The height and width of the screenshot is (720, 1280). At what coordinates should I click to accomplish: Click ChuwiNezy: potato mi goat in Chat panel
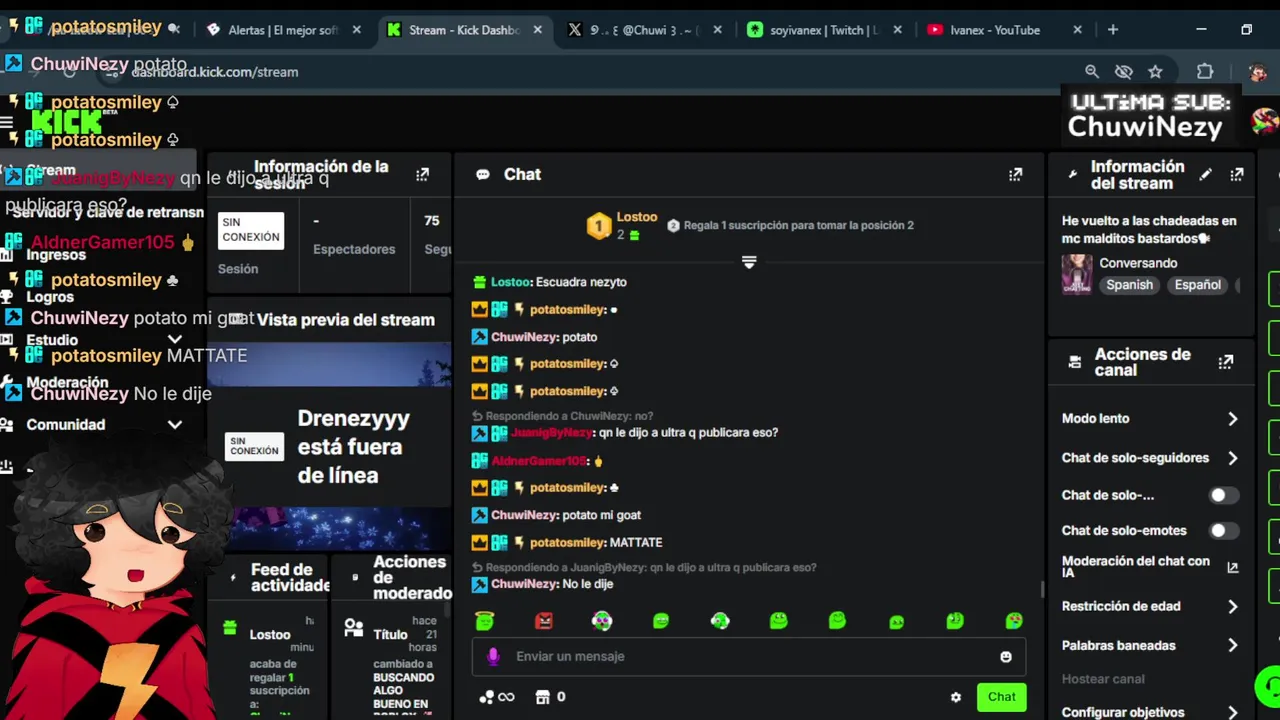point(557,515)
